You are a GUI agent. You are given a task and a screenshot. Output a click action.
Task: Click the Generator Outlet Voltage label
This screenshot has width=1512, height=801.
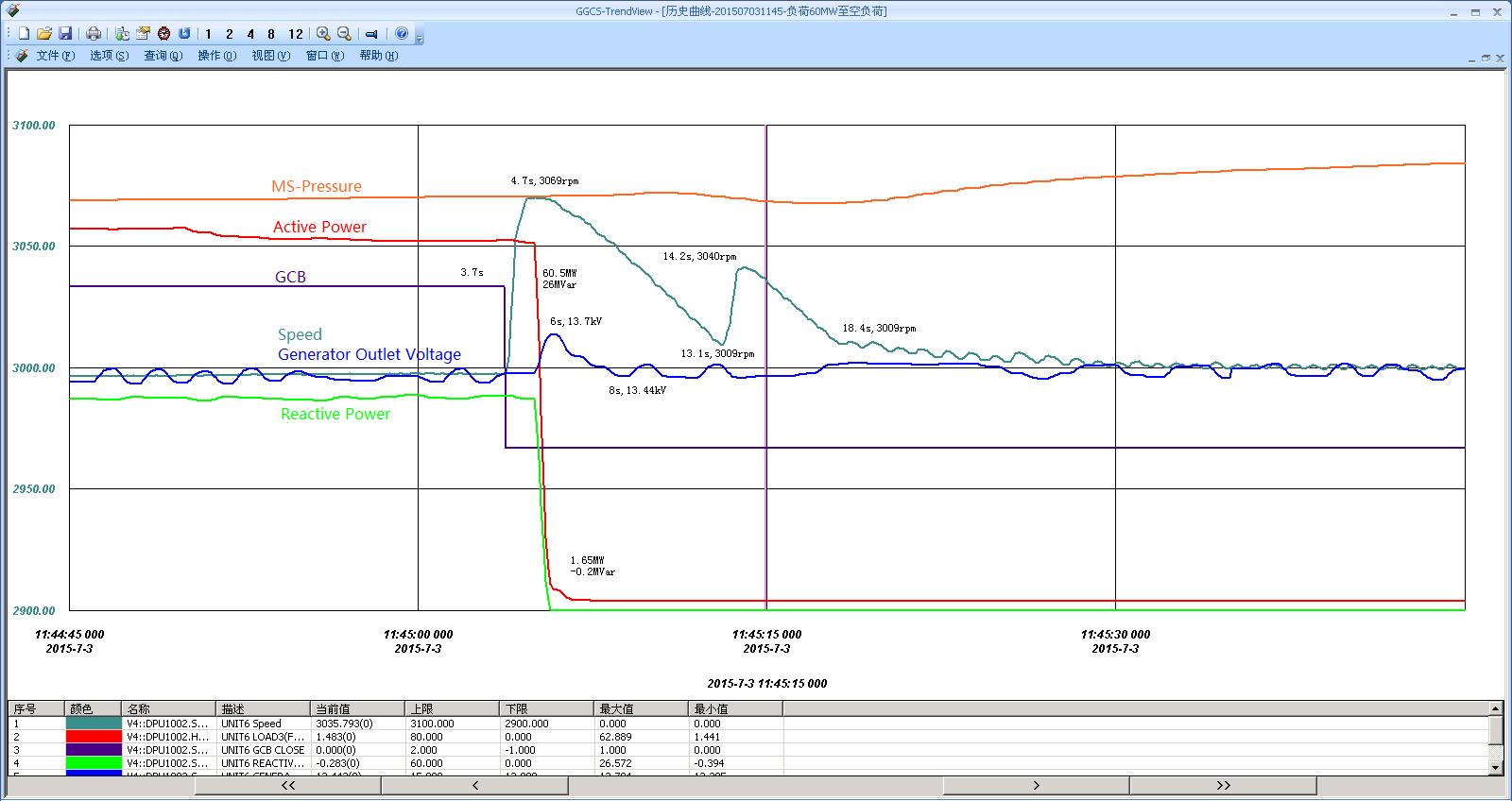pos(369,355)
